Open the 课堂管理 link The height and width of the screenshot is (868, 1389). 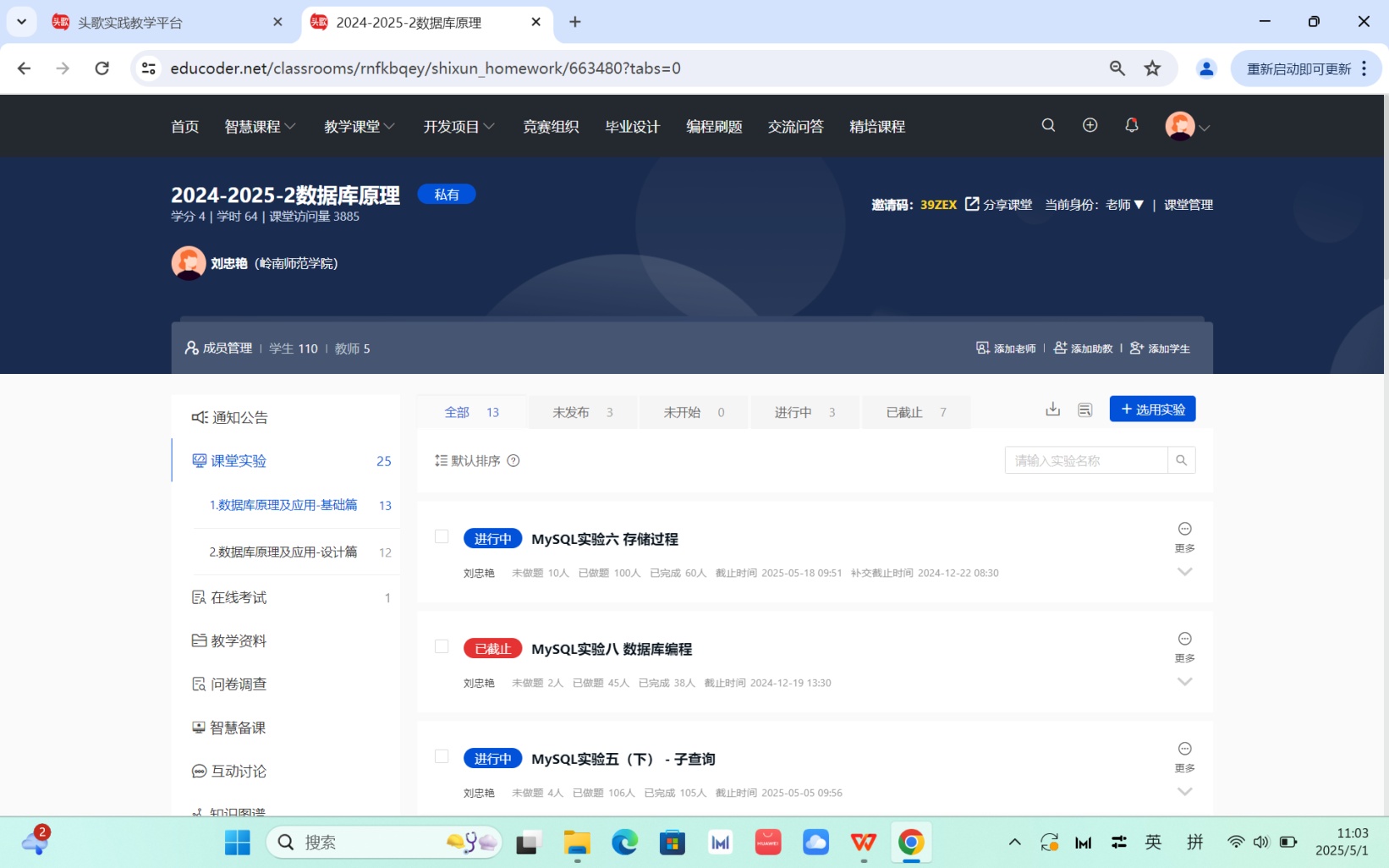point(1188,205)
